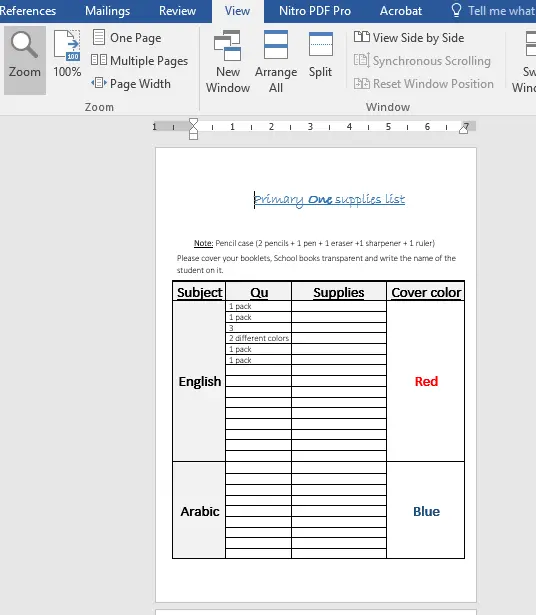
Task: Click the 'Please cover your booklets' sentence
Action: [x=316, y=264]
